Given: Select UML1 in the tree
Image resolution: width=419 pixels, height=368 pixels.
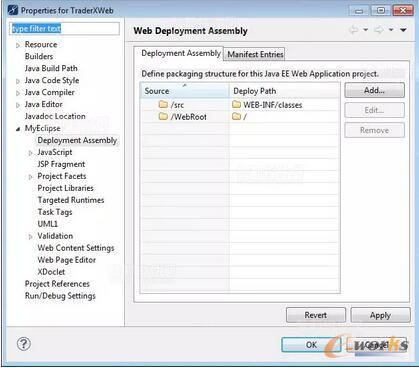Looking at the screenshot, I should [47, 224].
